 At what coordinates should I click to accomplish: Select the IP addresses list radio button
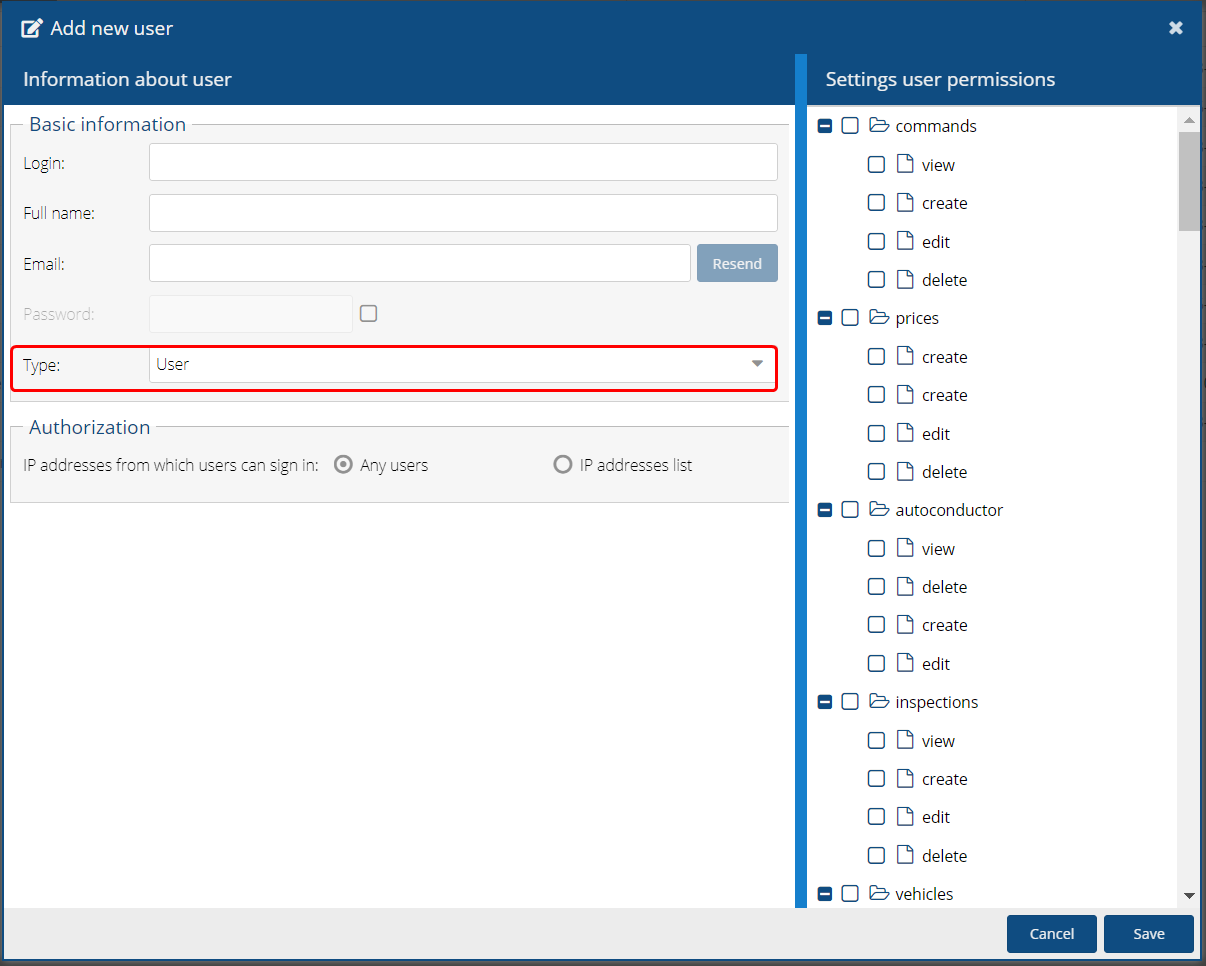[563, 465]
